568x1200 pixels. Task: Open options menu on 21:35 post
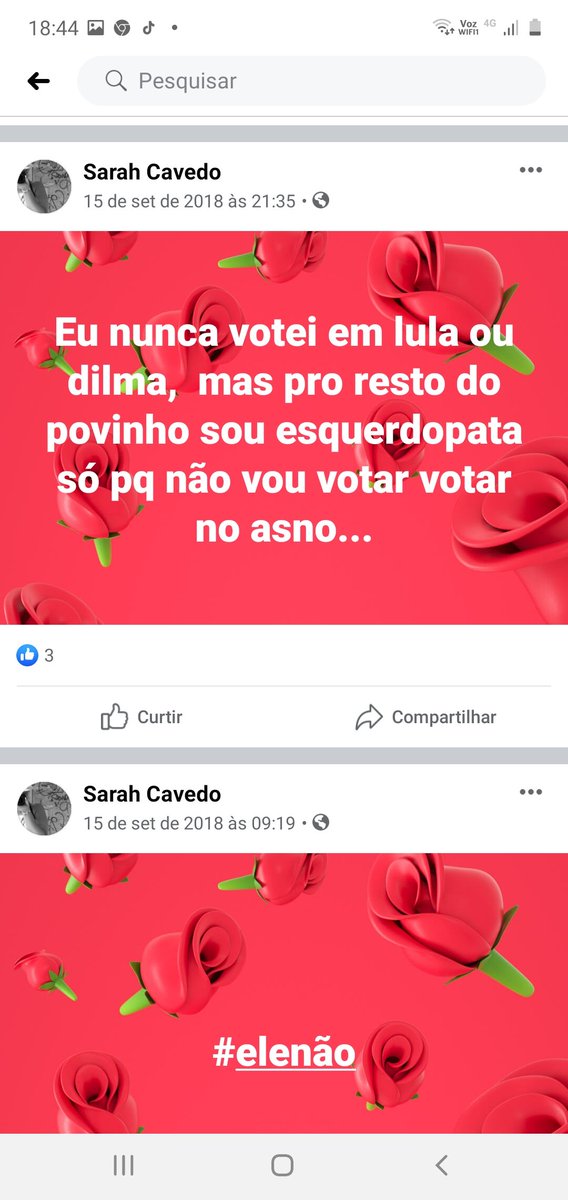point(530,170)
